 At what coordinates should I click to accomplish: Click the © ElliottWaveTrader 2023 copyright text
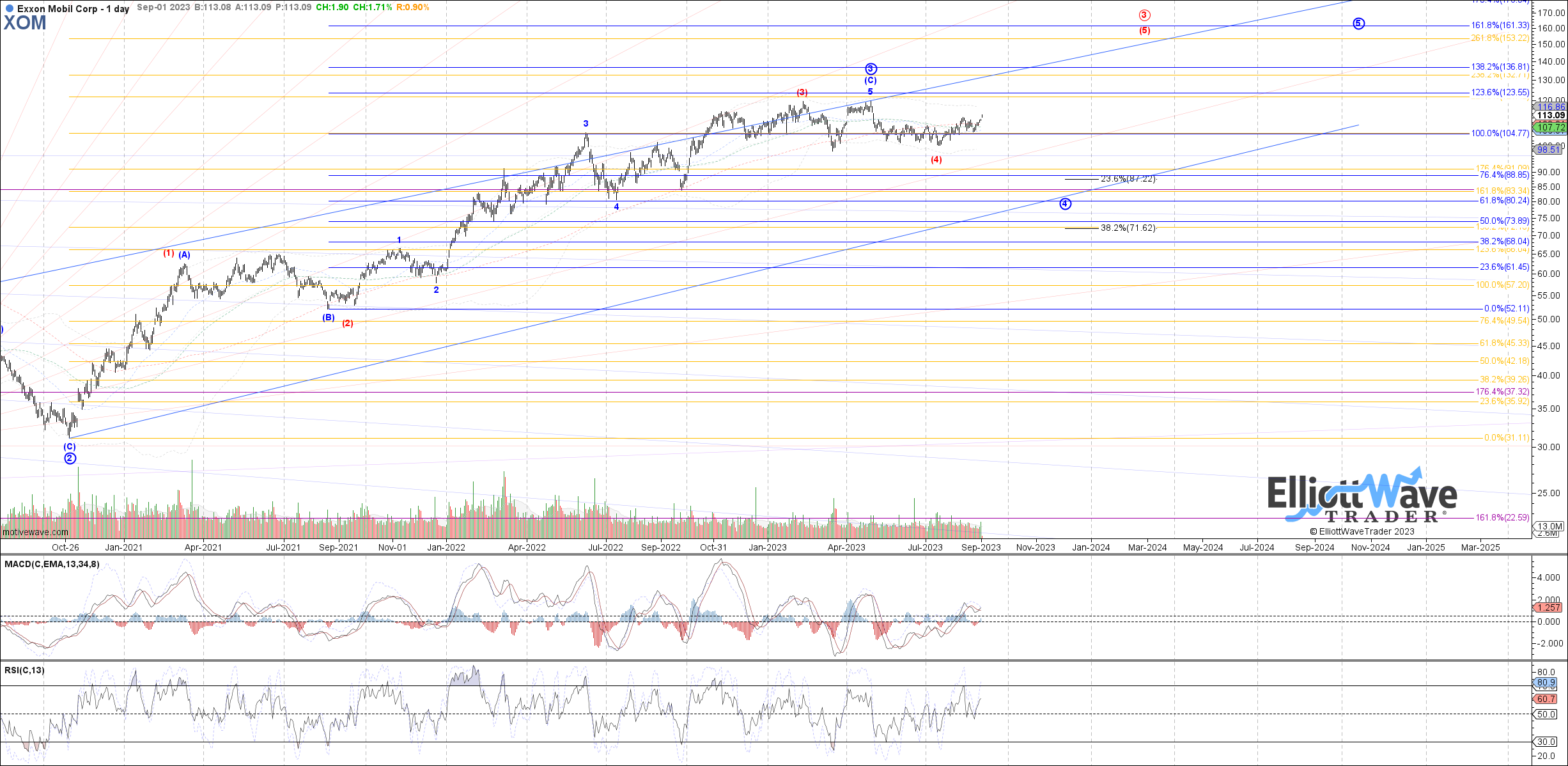coord(1362,531)
